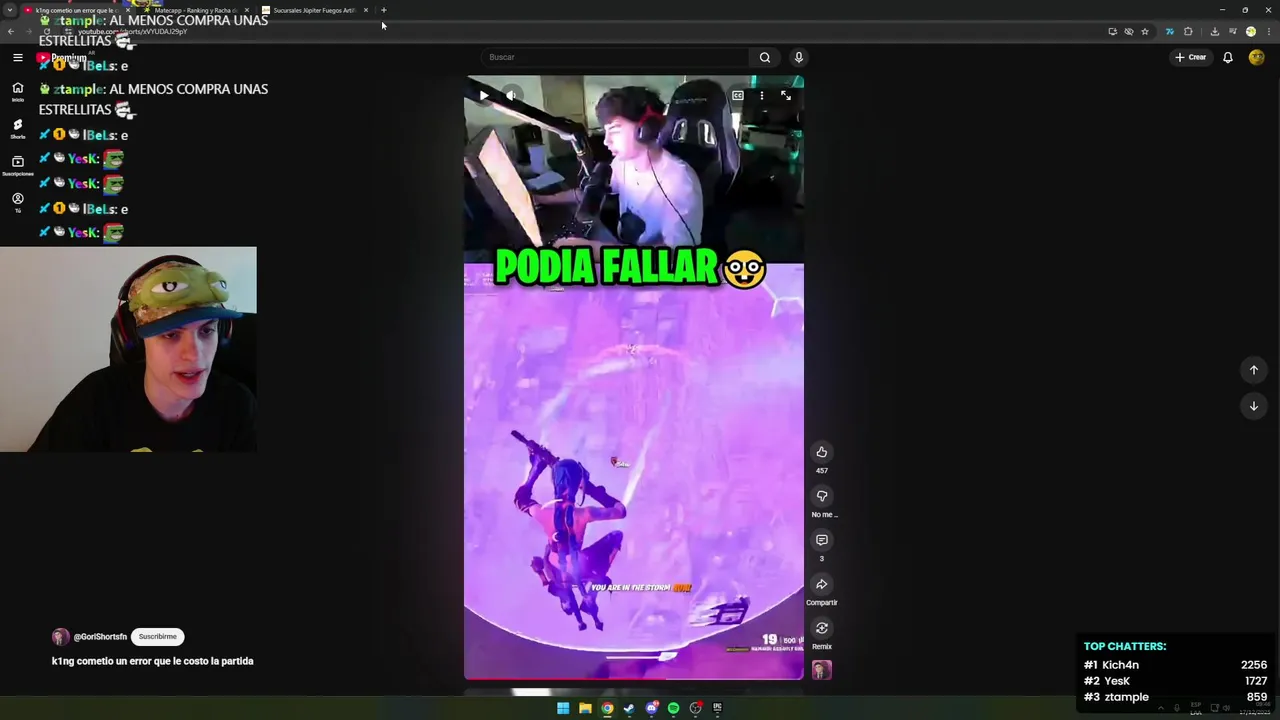Open @GoriShortsfn channel link
The height and width of the screenshot is (720, 1280).
(100, 637)
